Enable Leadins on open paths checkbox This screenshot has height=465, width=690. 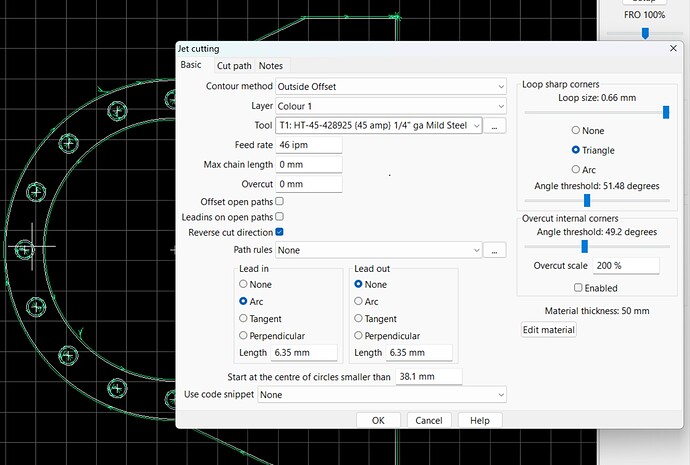click(x=279, y=217)
